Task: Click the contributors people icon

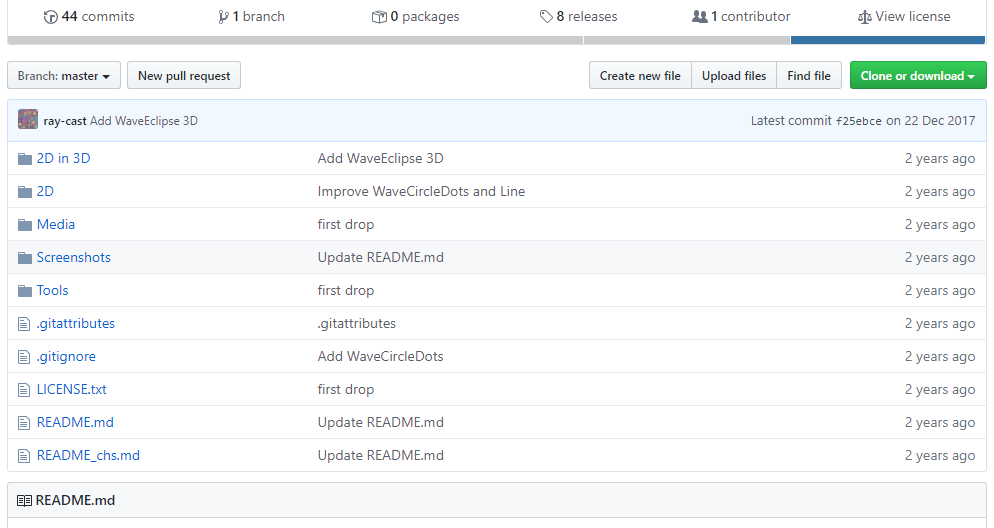Action: [x=699, y=17]
